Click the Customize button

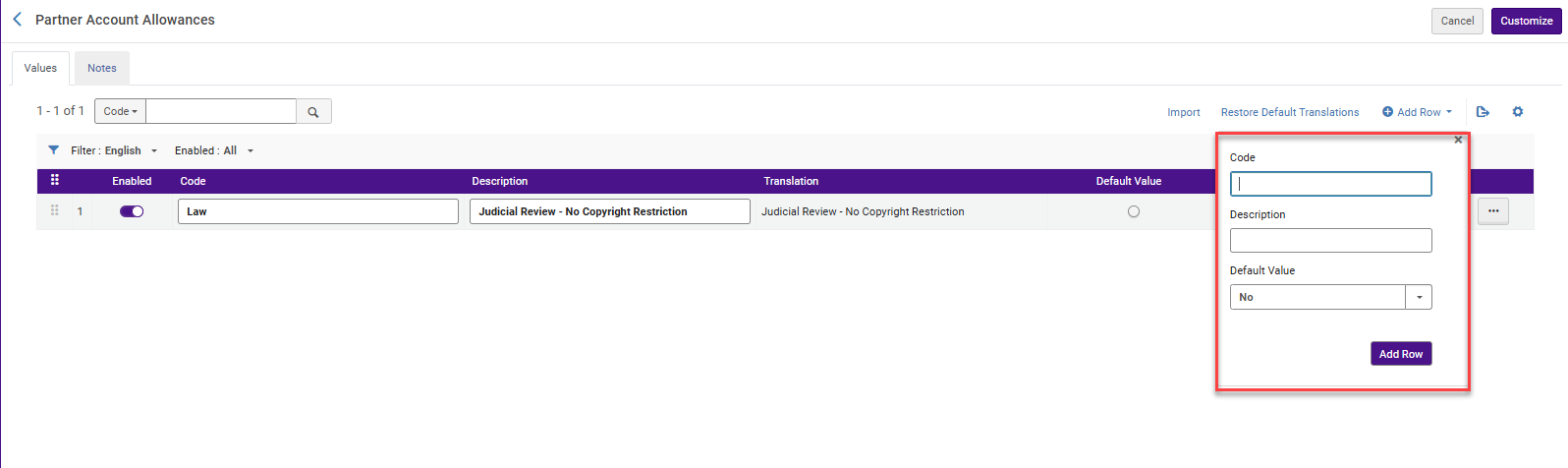1526,21
